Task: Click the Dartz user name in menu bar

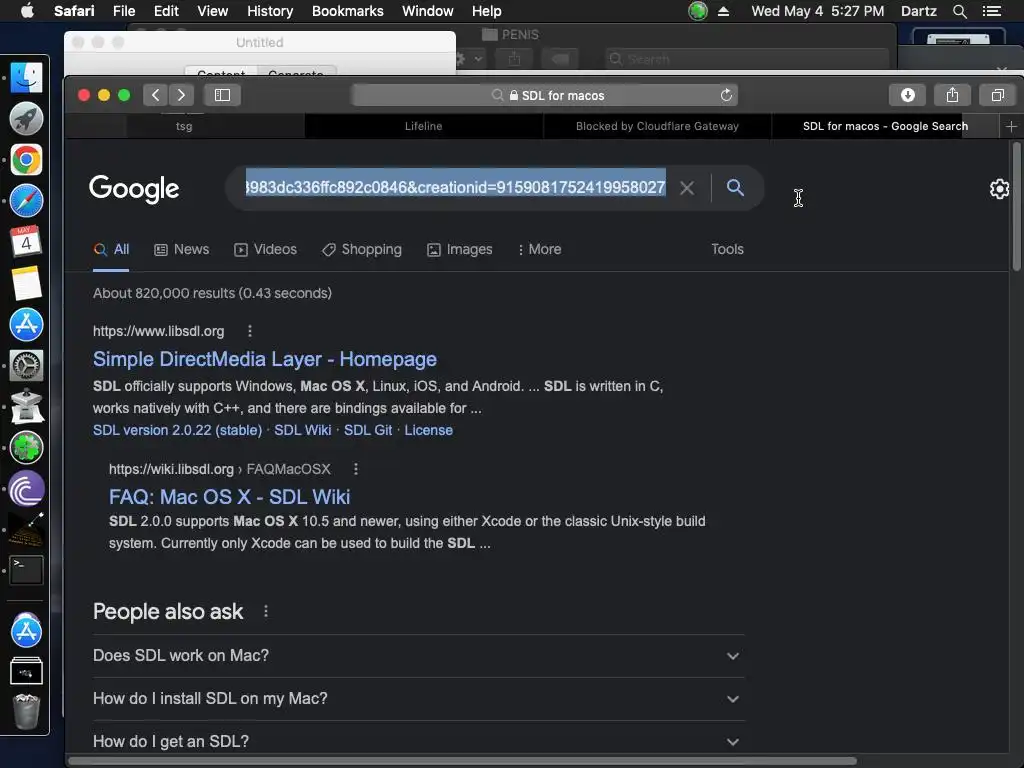Action: tap(918, 11)
